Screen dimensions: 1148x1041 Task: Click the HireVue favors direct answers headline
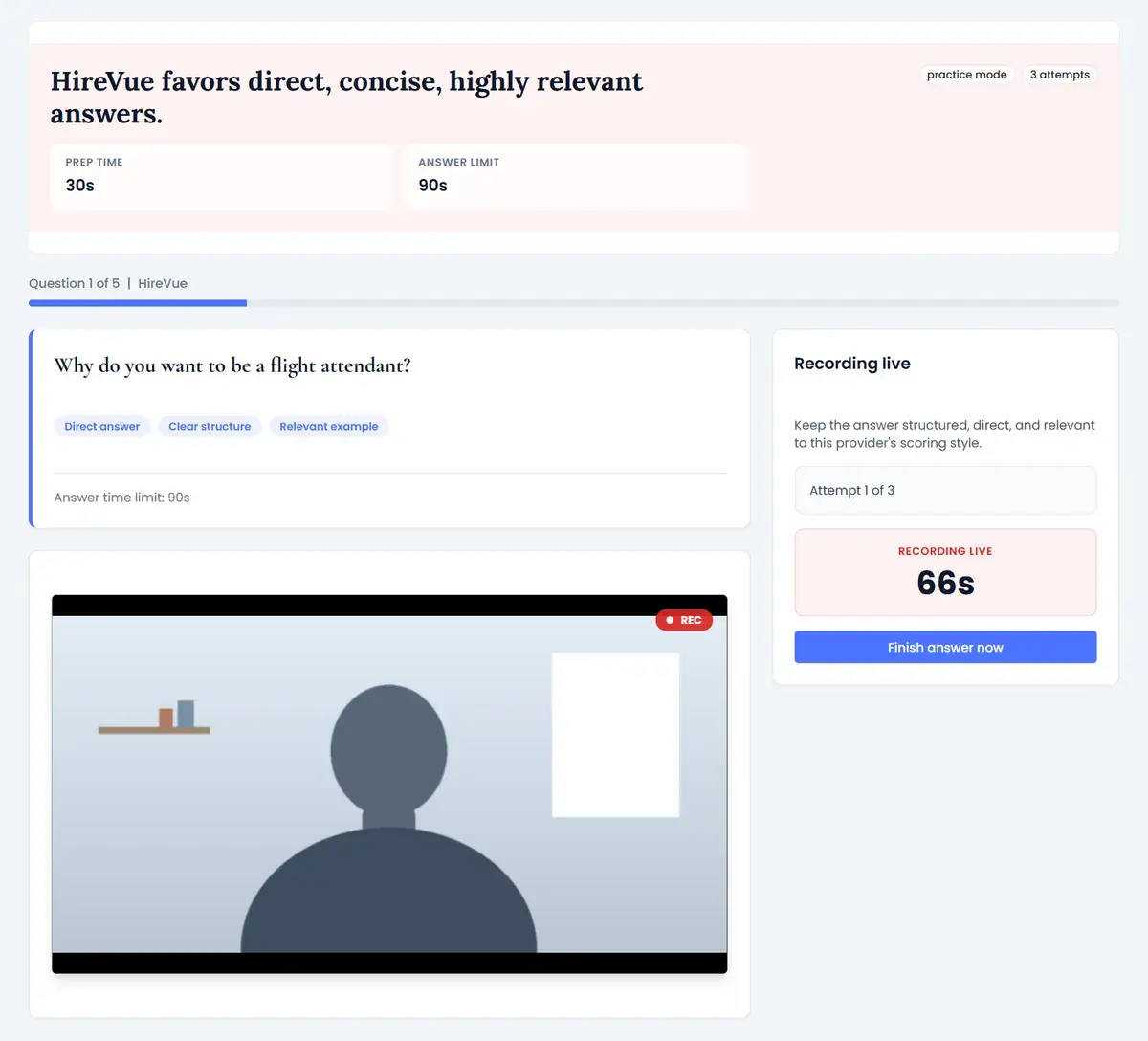click(346, 97)
